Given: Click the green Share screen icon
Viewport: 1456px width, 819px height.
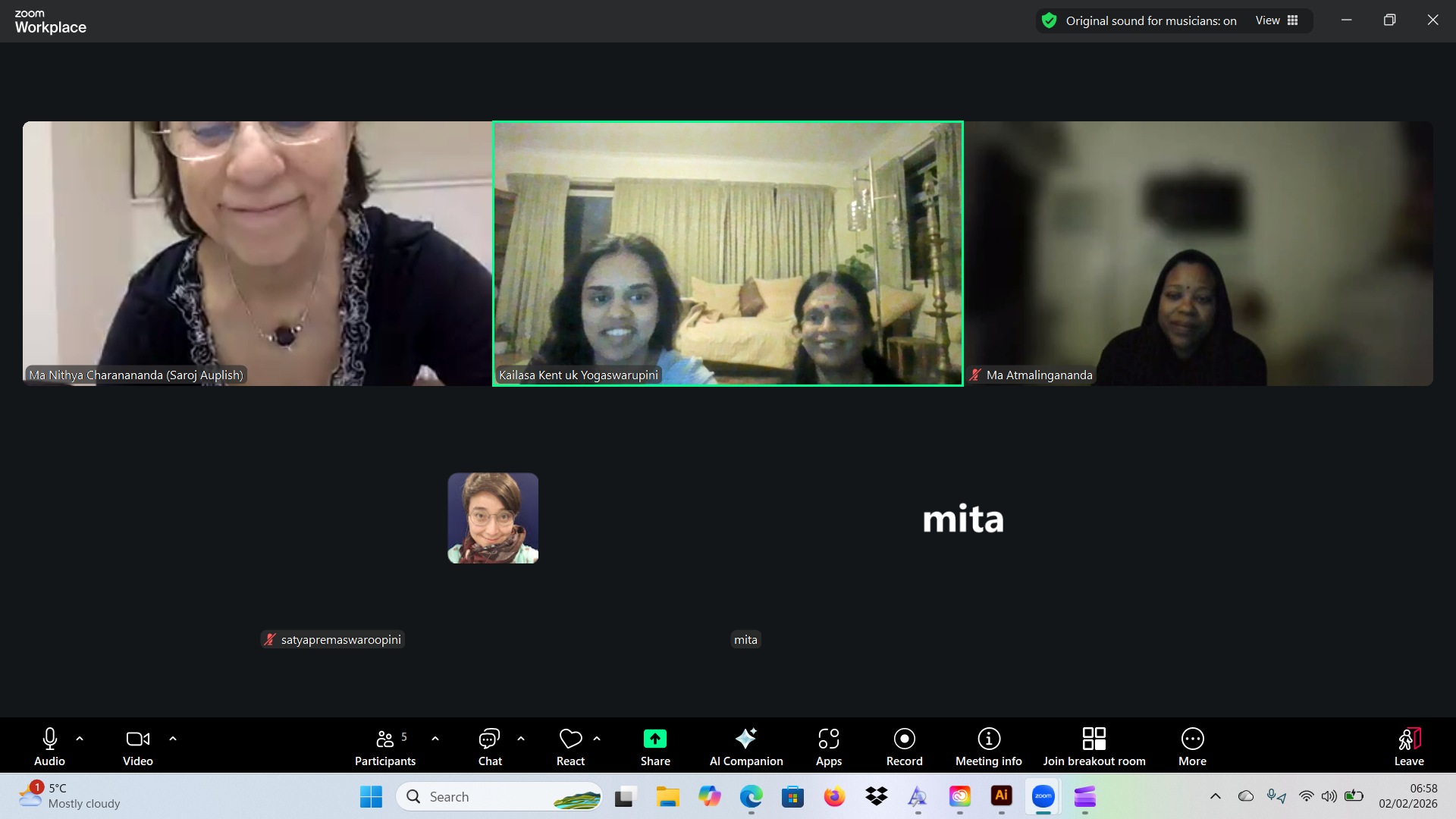Looking at the screenshot, I should 654,739.
